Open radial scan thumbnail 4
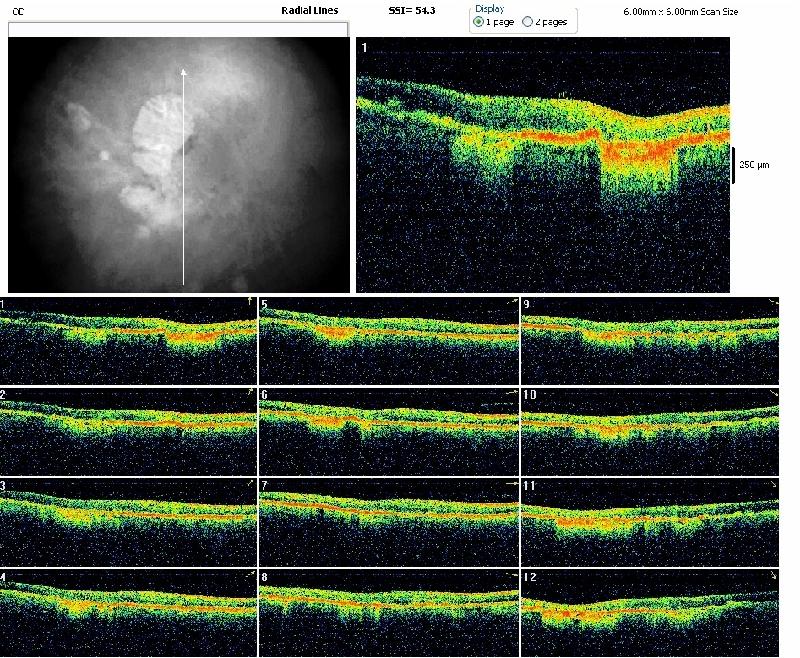Screen dimensions: 800x658 pyautogui.click(x=128, y=611)
